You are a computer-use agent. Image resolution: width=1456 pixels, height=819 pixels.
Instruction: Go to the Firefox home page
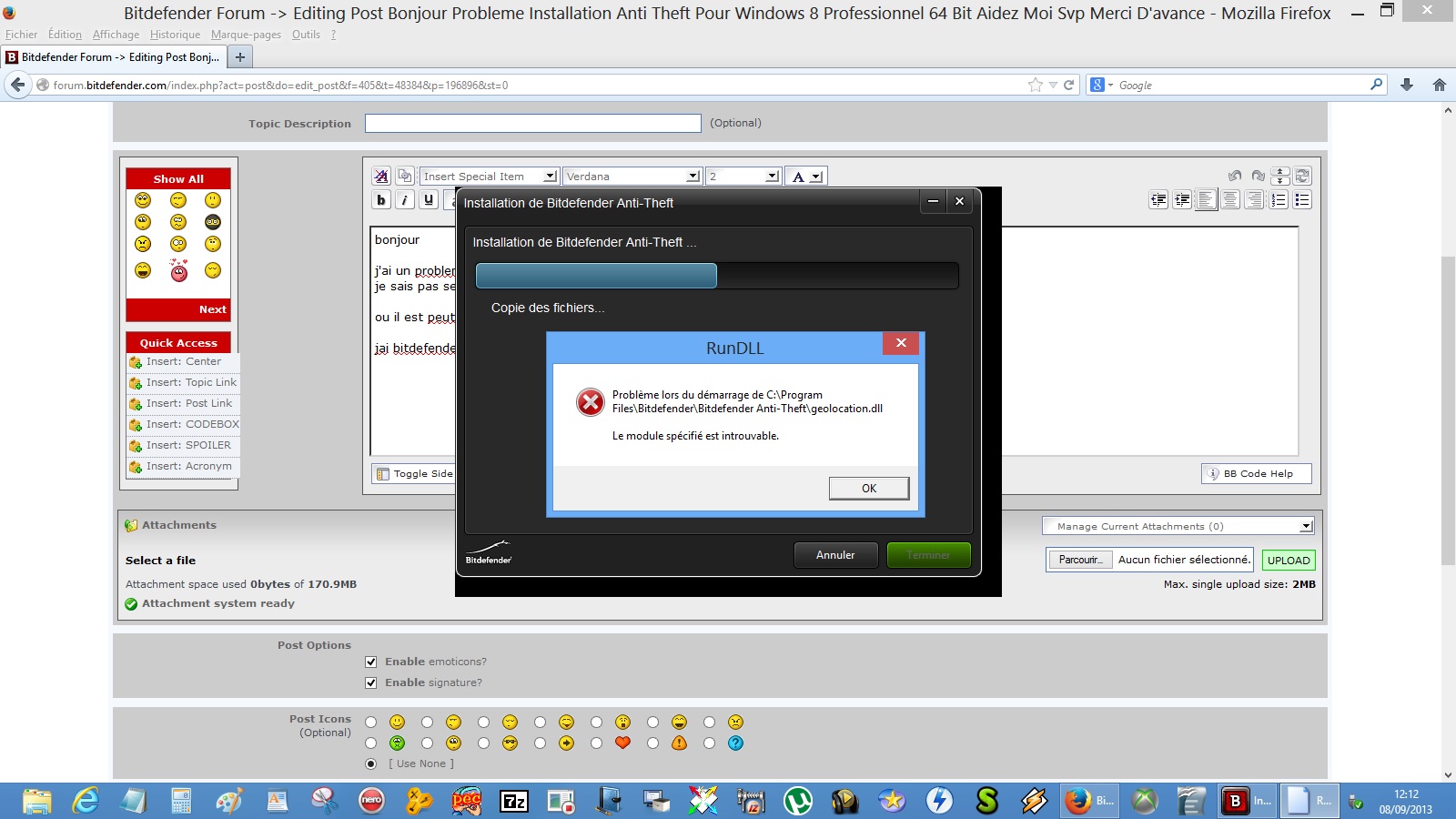click(1440, 85)
